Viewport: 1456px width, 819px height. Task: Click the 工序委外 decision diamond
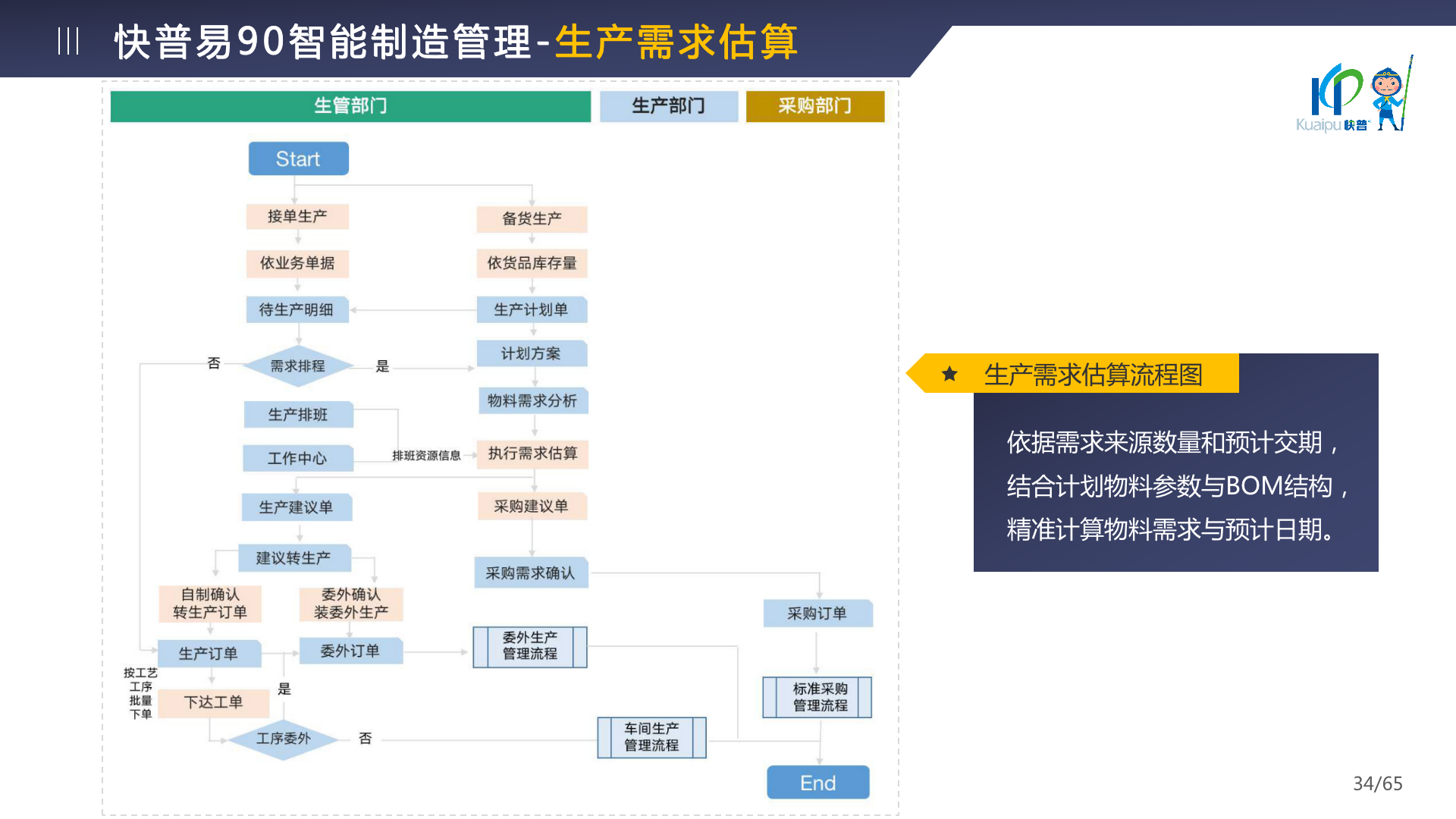tap(284, 738)
